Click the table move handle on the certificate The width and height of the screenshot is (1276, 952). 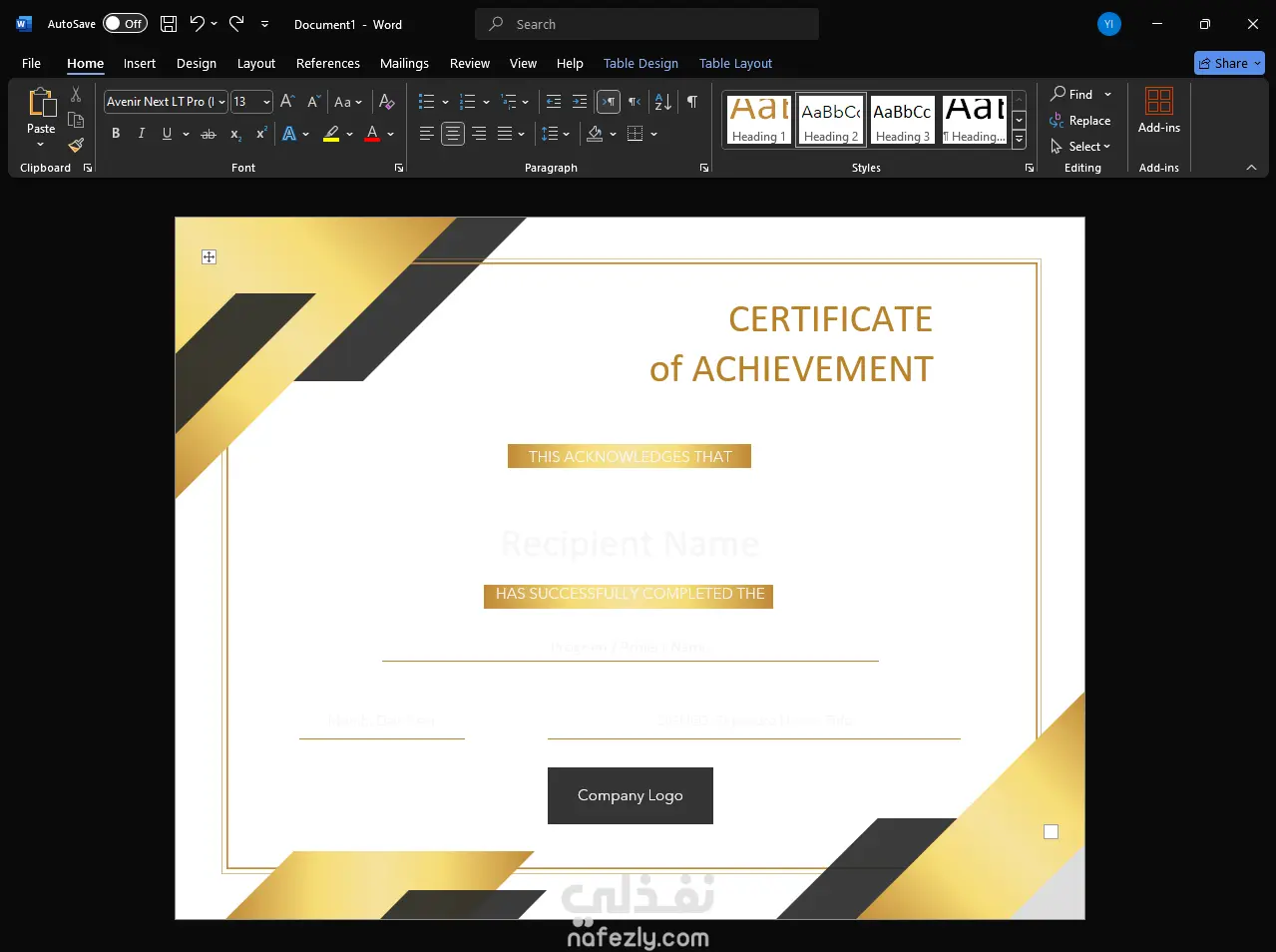(x=209, y=257)
